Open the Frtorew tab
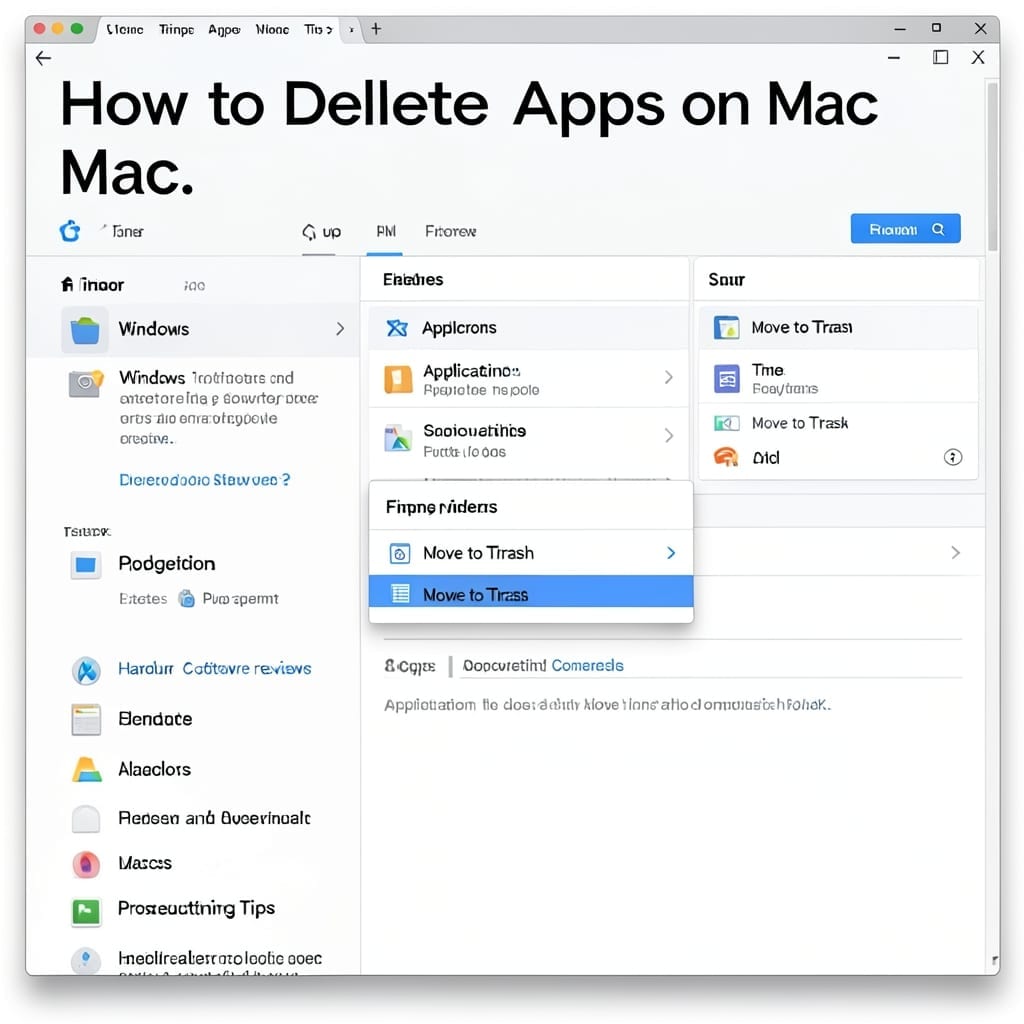The image size is (1024, 1024). (x=451, y=231)
